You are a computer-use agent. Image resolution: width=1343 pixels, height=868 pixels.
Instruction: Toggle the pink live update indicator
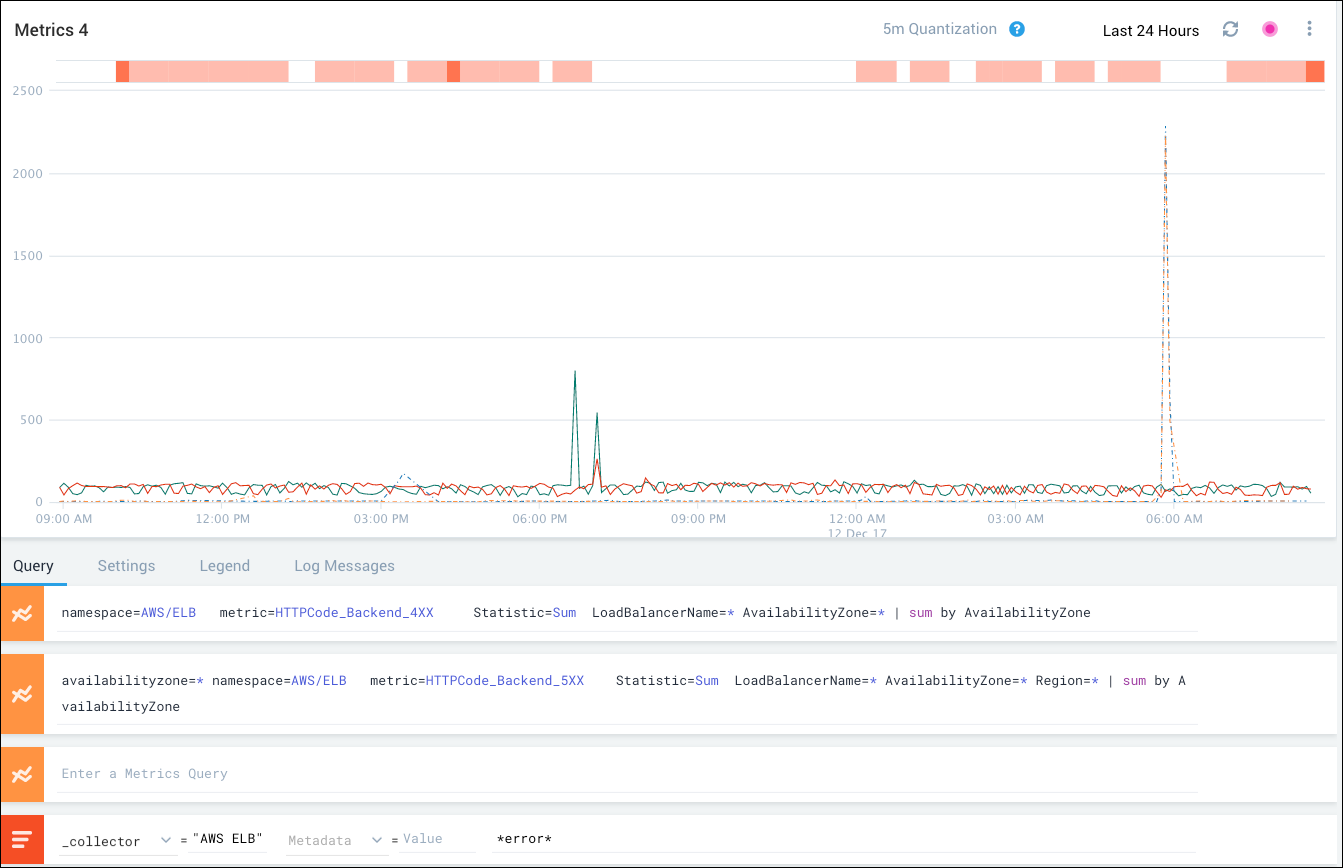coord(1269,29)
